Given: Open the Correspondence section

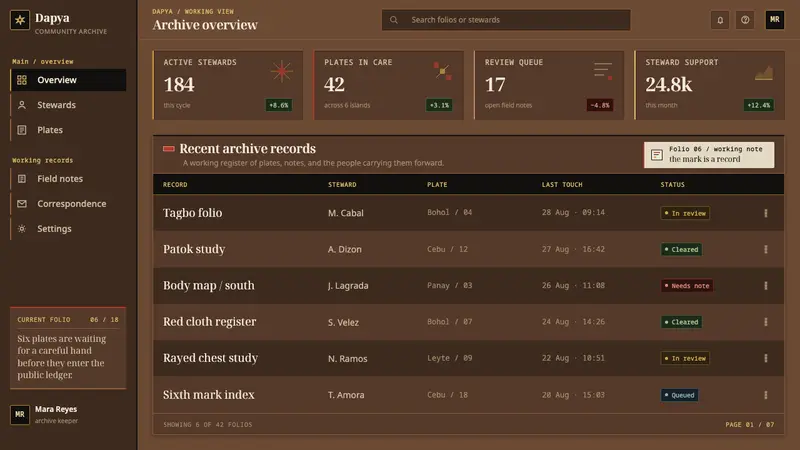Looking at the screenshot, I should point(68,204).
